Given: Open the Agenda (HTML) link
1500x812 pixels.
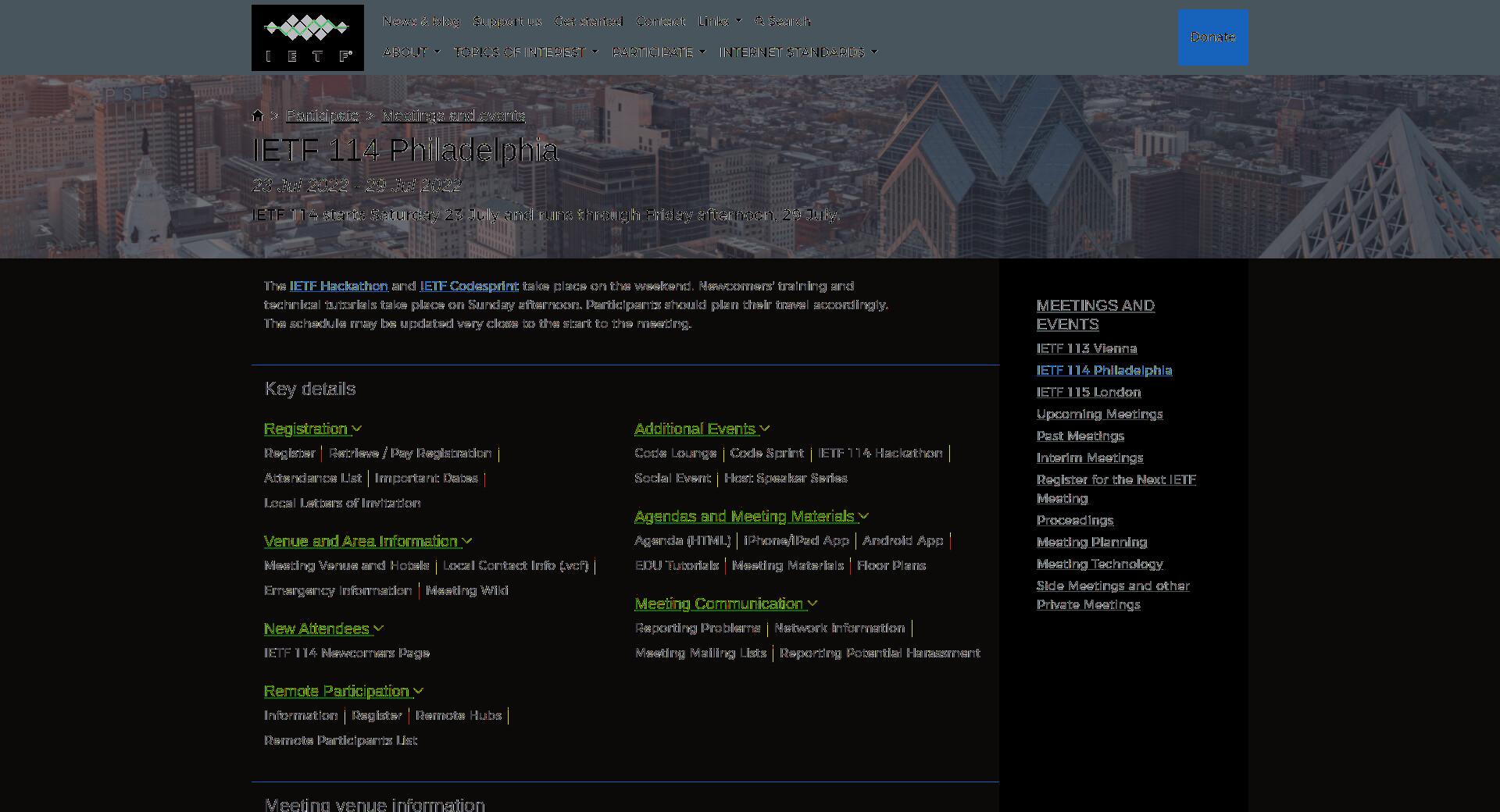Looking at the screenshot, I should pos(682,541).
